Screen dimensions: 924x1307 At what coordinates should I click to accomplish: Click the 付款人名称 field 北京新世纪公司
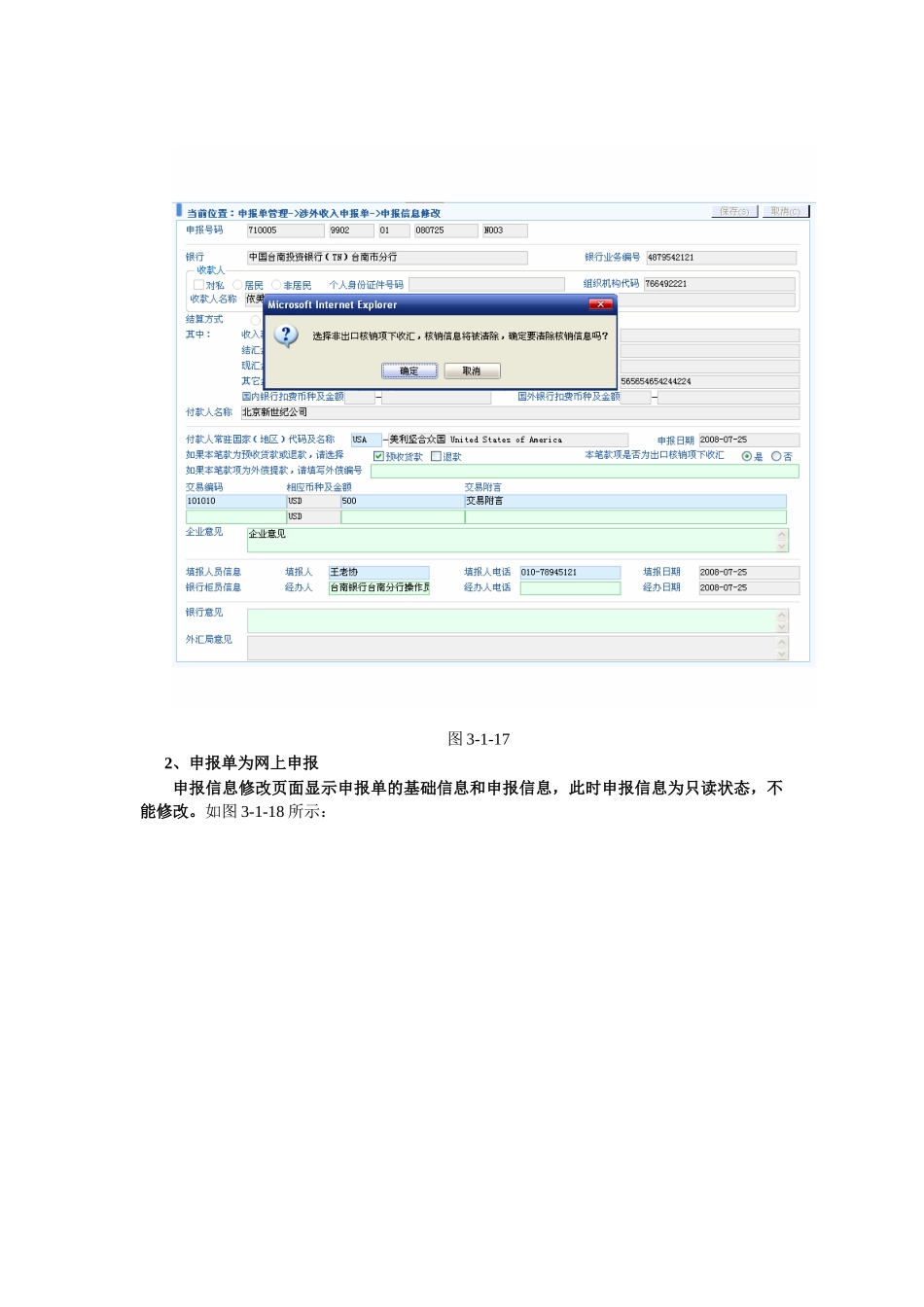[520, 412]
